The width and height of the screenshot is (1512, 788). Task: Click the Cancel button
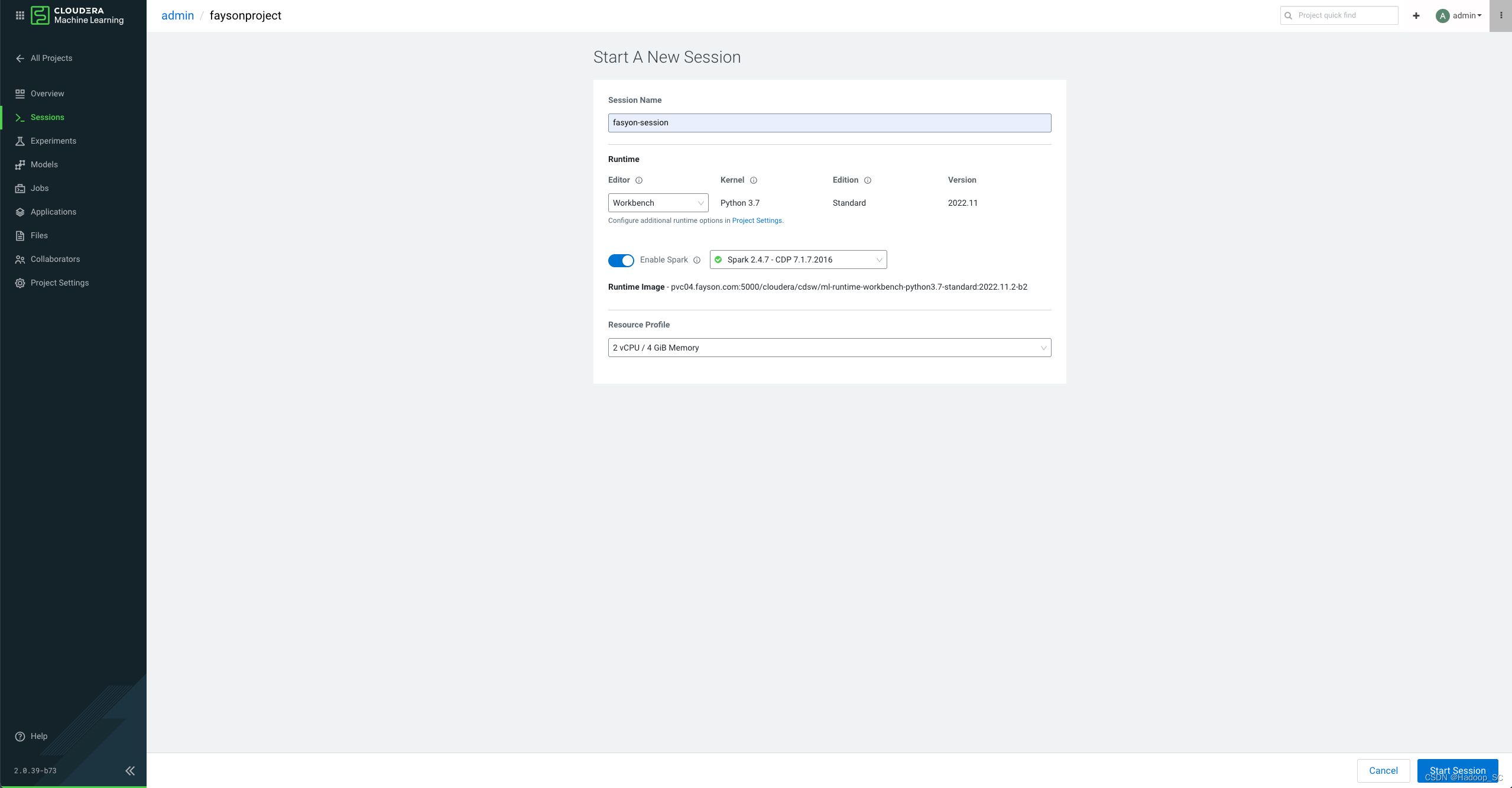click(x=1383, y=770)
